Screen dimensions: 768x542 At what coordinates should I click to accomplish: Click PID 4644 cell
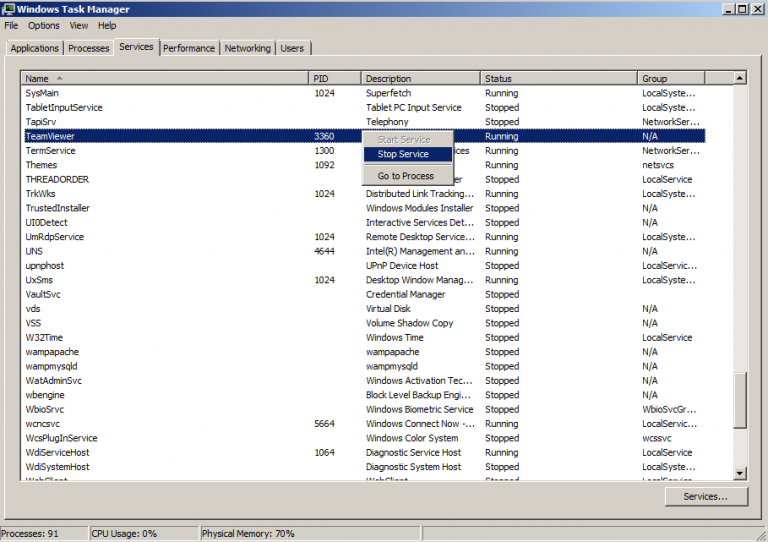coord(324,251)
